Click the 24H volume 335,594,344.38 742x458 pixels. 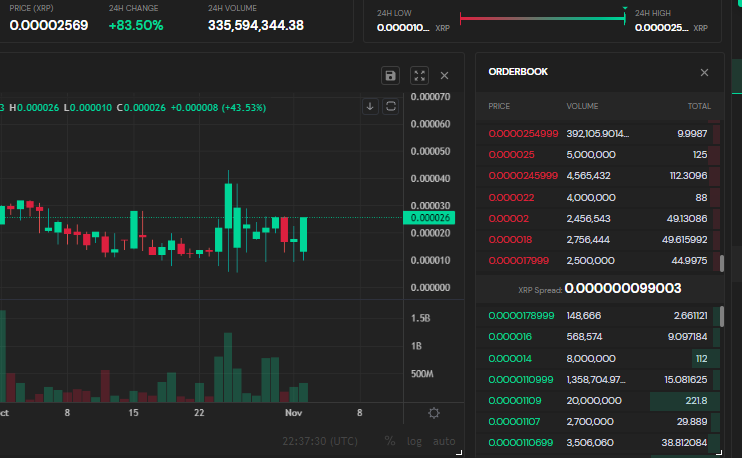click(256, 25)
